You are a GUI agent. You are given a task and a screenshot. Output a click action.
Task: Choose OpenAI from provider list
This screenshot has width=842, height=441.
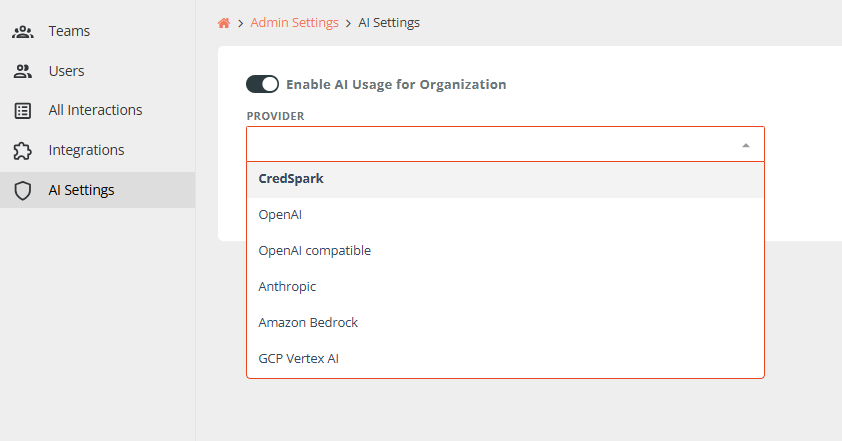(x=505, y=215)
